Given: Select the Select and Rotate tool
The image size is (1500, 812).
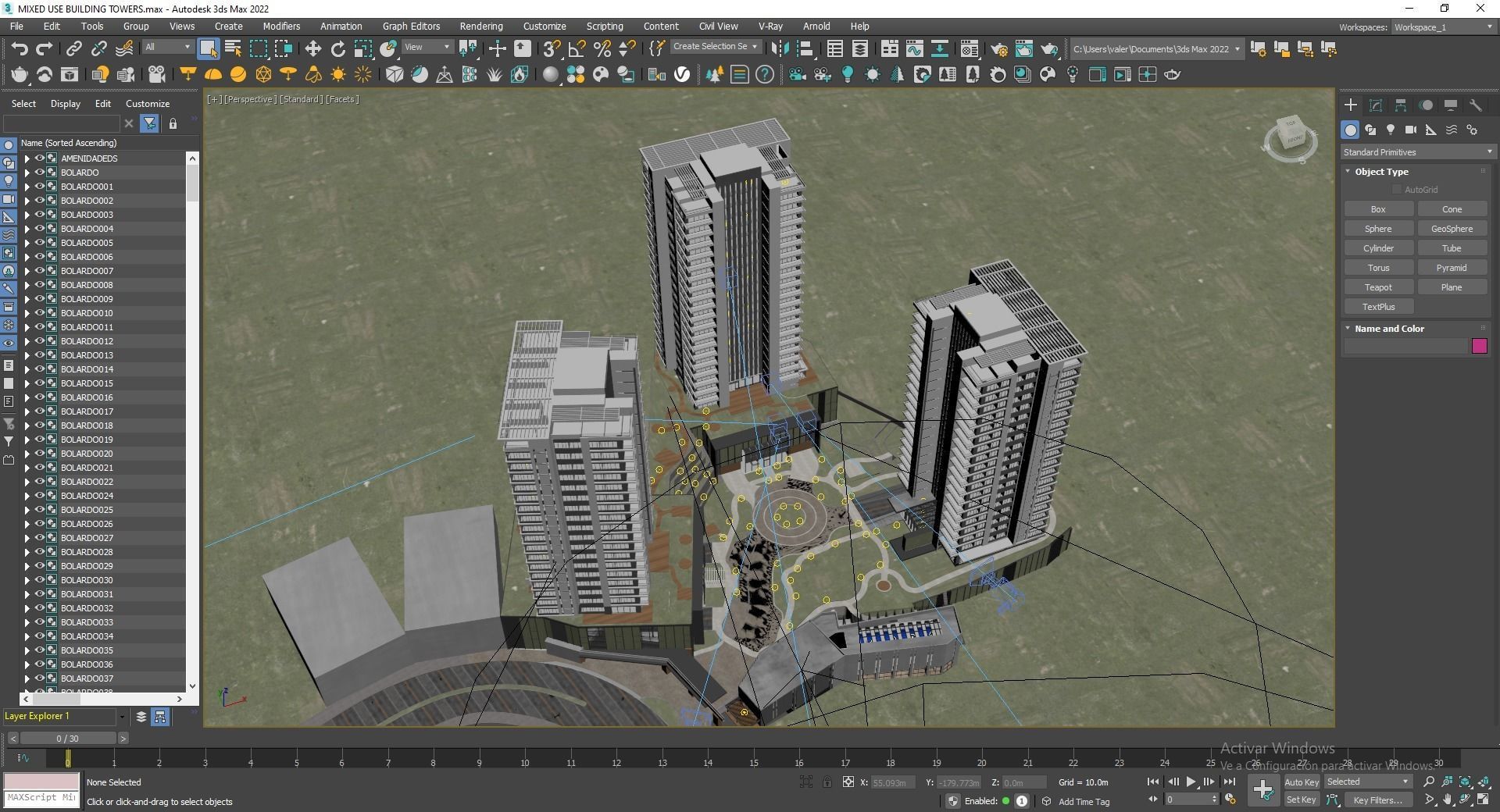Looking at the screenshot, I should click(x=337, y=48).
